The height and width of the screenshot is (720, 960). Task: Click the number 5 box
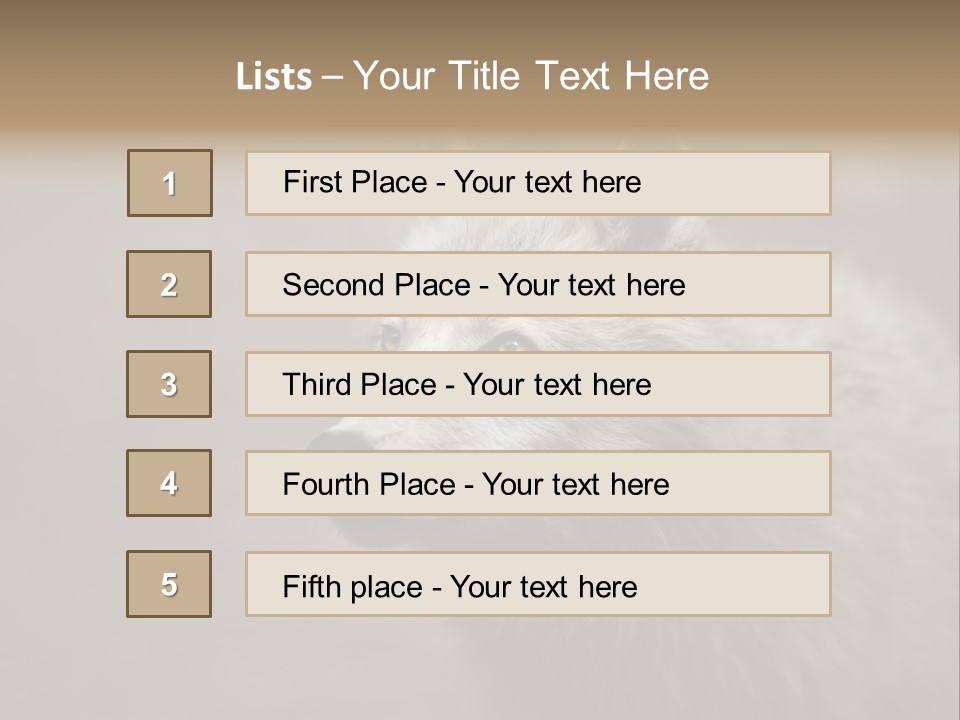pyautogui.click(x=169, y=584)
